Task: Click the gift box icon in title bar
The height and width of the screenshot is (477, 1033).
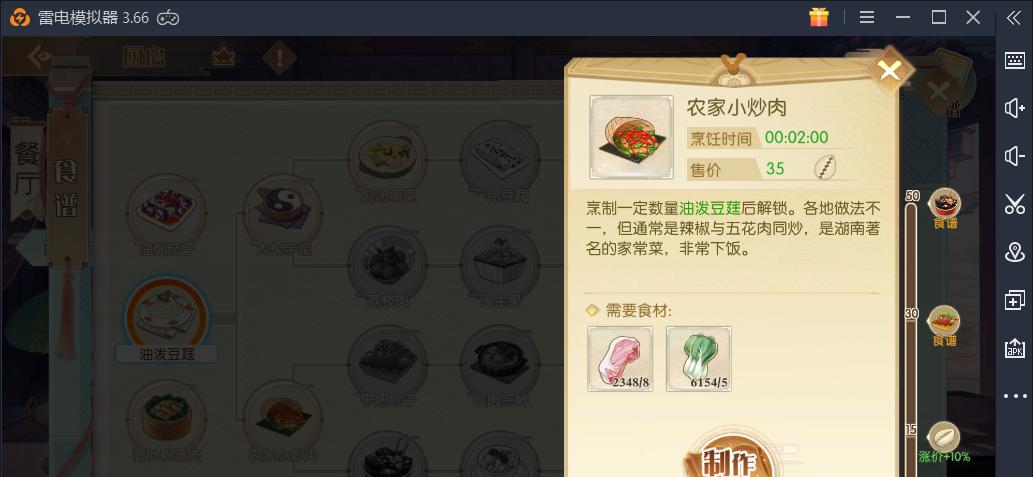Action: (819, 17)
